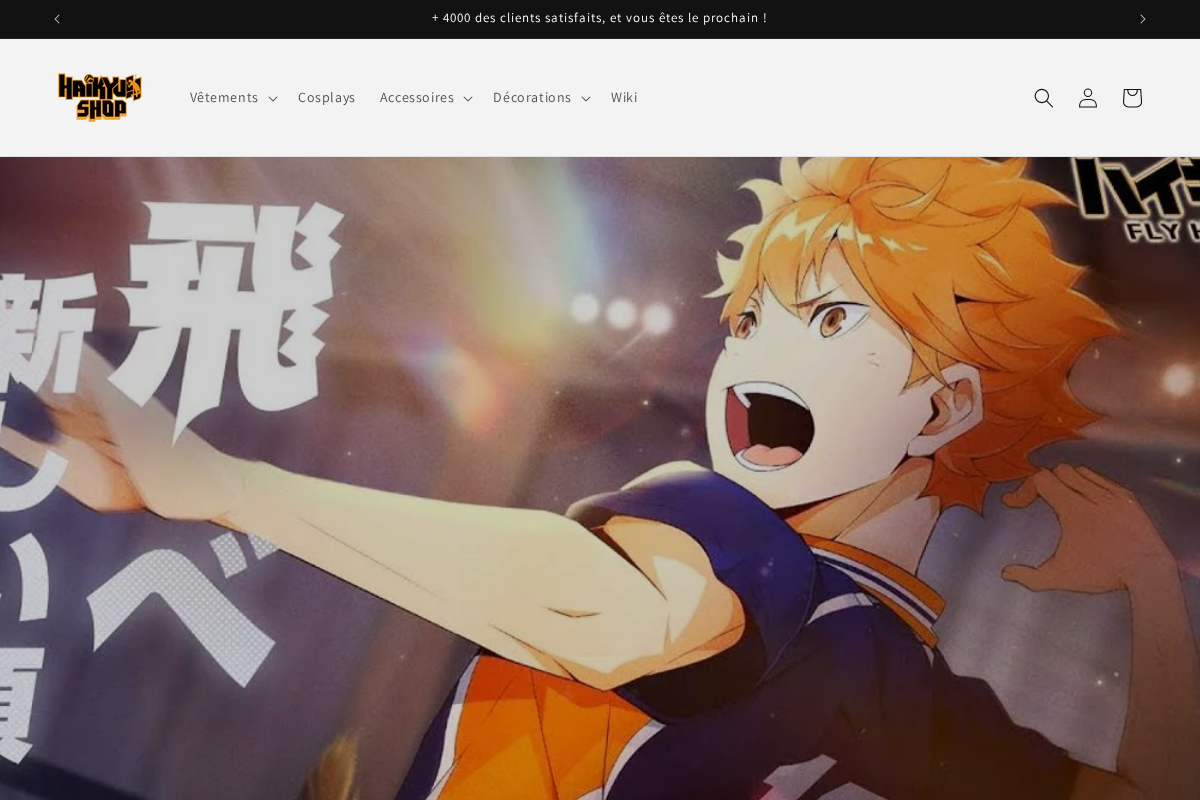This screenshot has width=1200, height=800.
Task: Click the cart bag icon in header
Action: coord(1131,97)
